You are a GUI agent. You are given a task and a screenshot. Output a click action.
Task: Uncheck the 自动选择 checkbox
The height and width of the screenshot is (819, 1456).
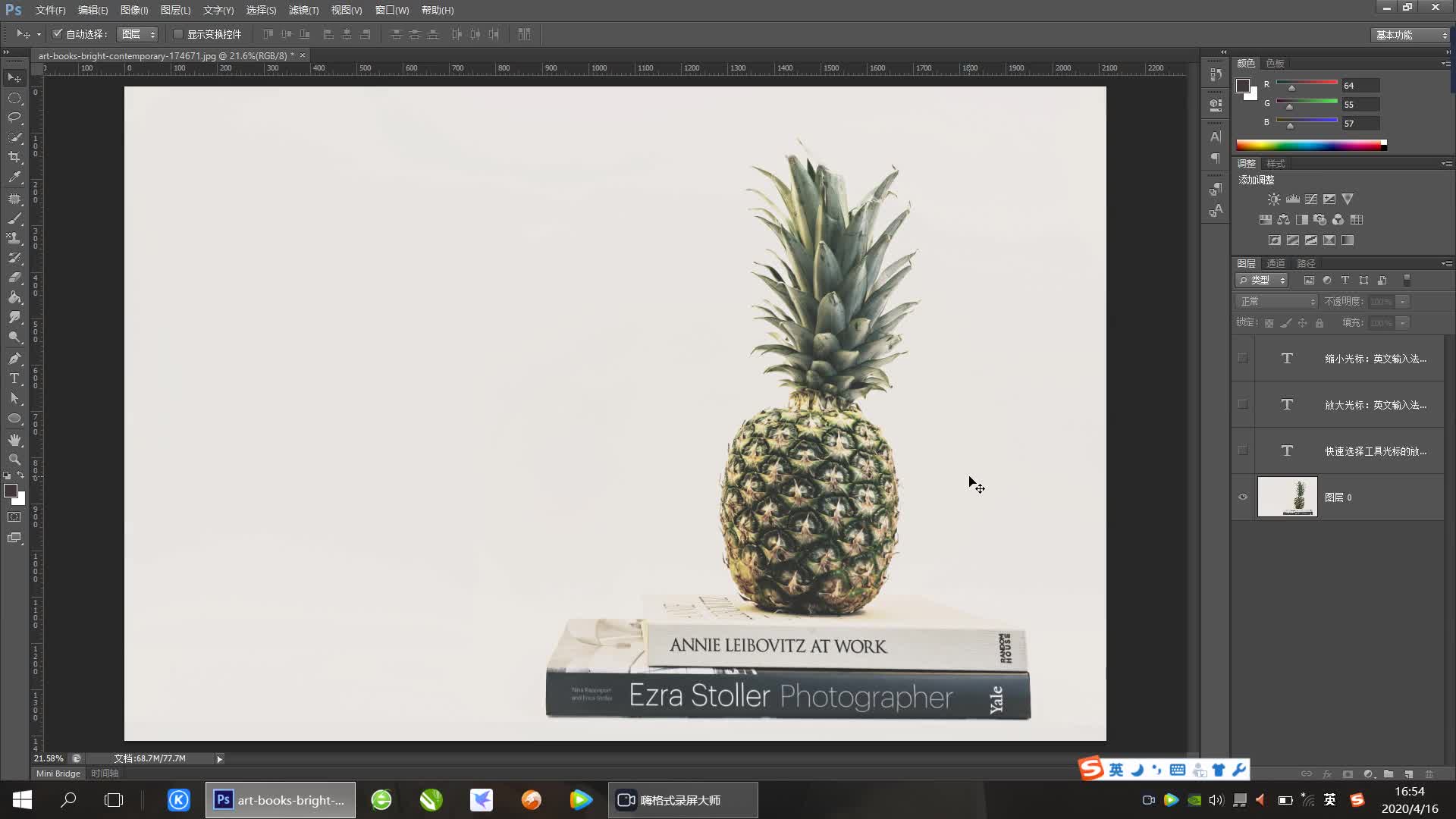click(x=58, y=34)
